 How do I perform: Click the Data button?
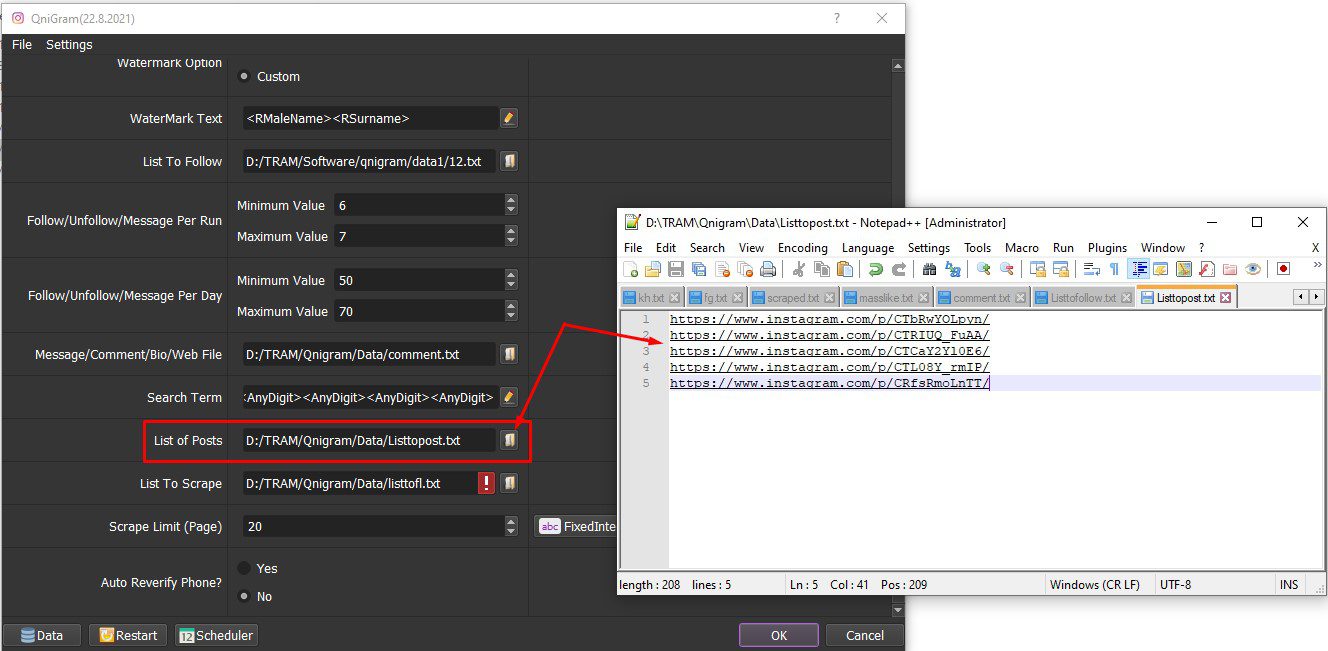click(42, 635)
